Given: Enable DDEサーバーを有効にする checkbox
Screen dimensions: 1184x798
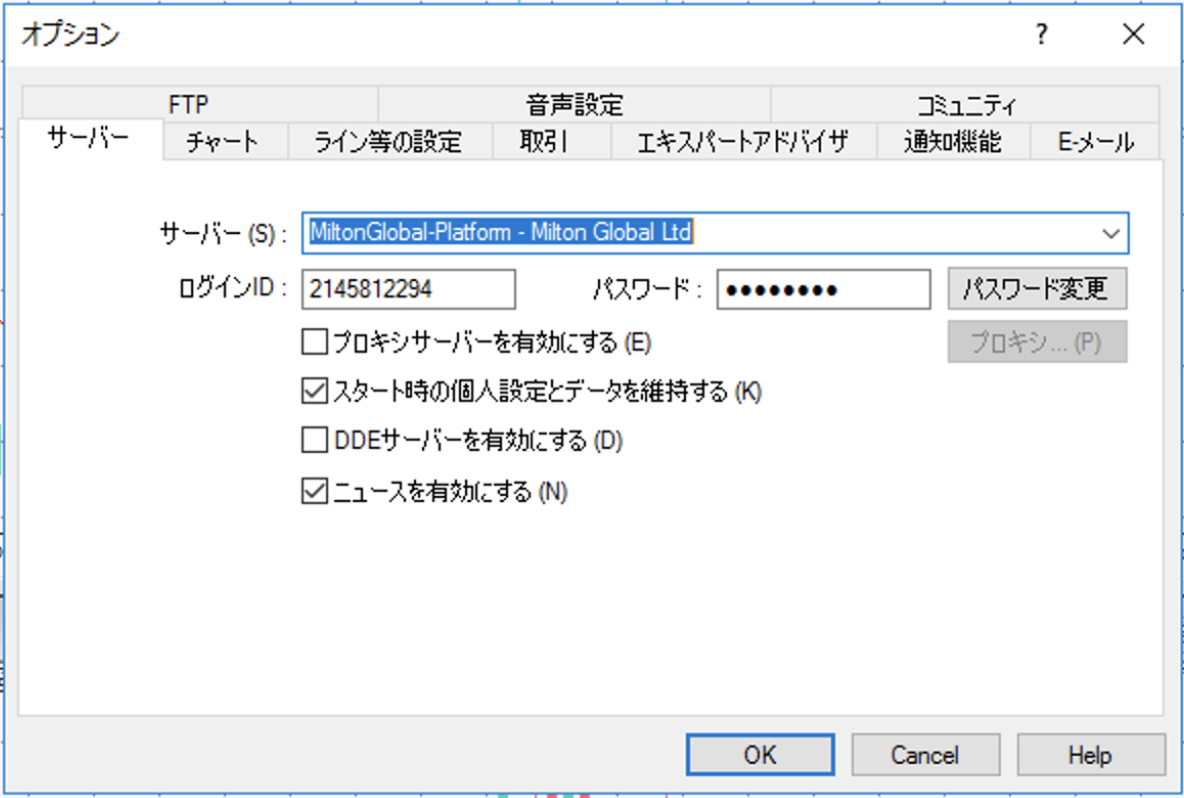Looking at the screenshot, I should point(314,440).
